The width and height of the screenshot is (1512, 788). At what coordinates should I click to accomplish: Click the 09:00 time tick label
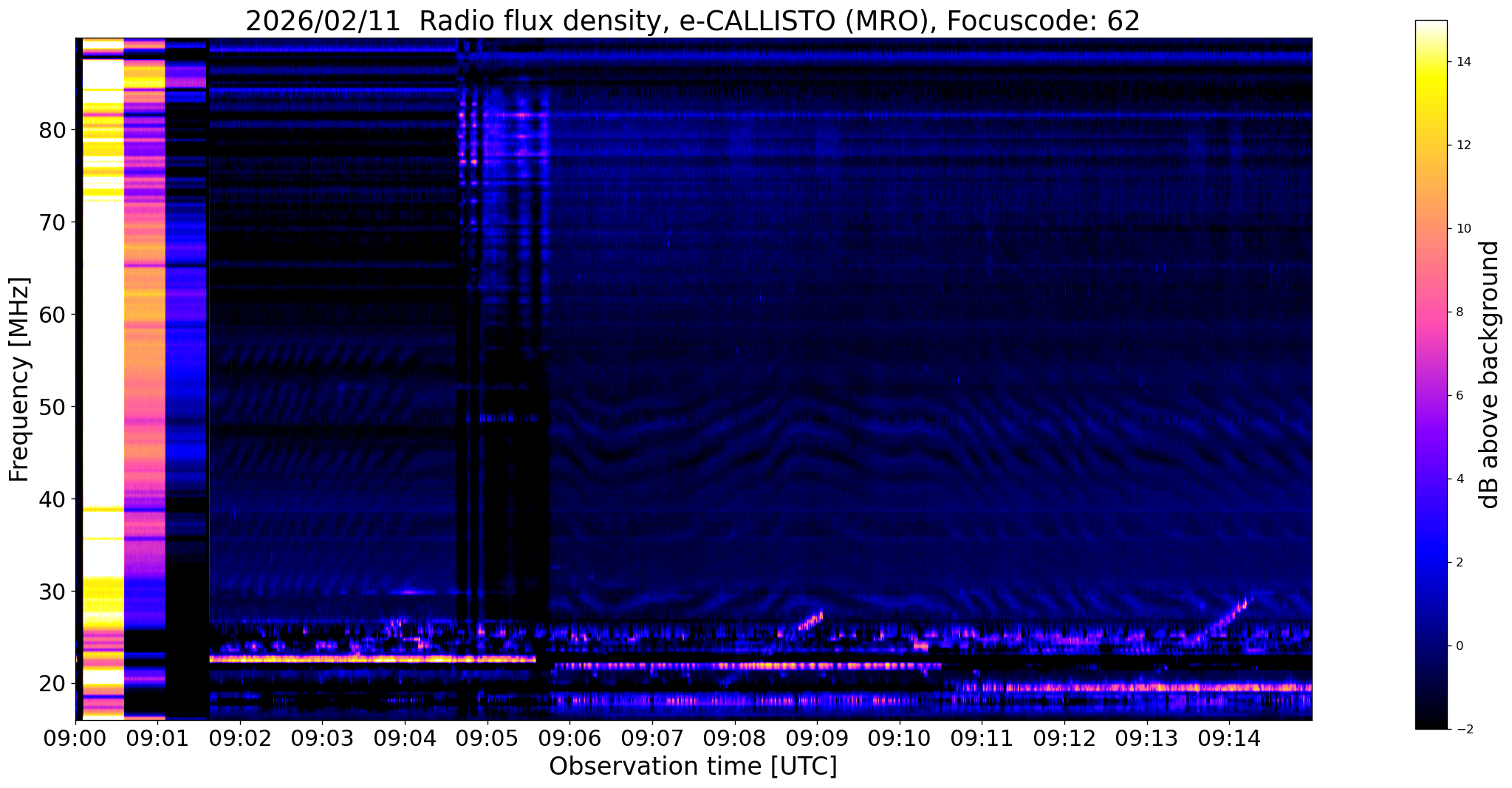pos(75,737)
